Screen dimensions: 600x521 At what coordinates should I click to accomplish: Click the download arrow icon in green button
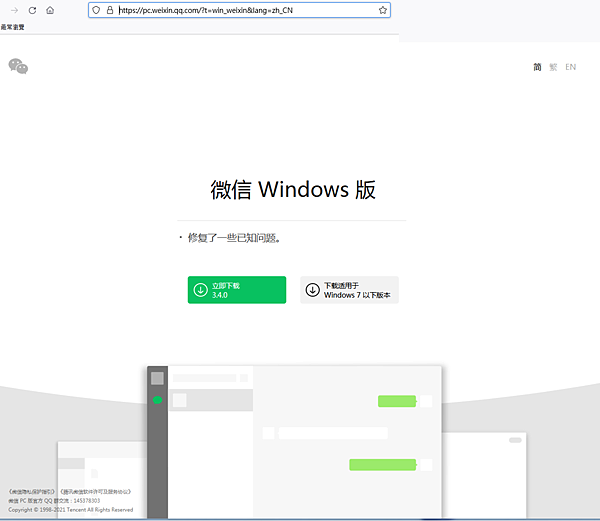[x=201, y=290]
